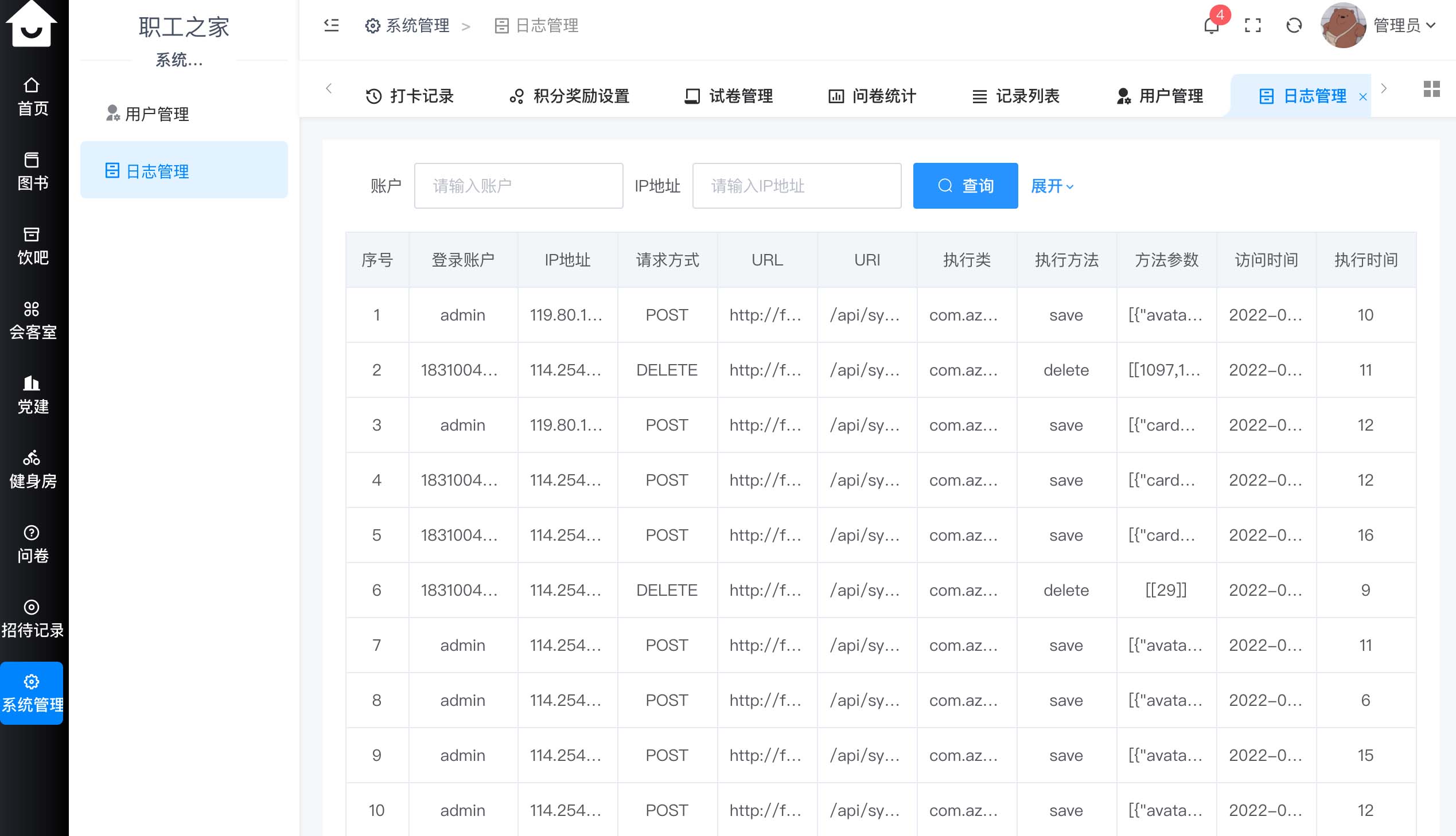The image size is (1456, 836).
Task: Open the 会客室 sidebar module
Action: (32, 321)
